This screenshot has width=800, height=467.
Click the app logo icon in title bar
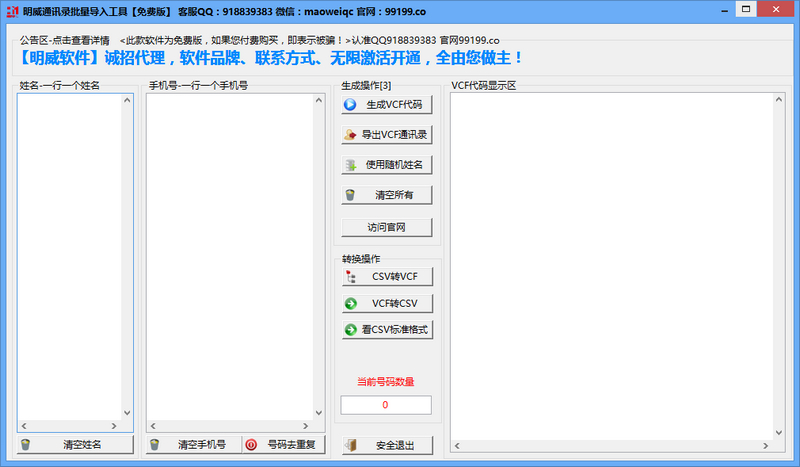[x=12, y=11]
